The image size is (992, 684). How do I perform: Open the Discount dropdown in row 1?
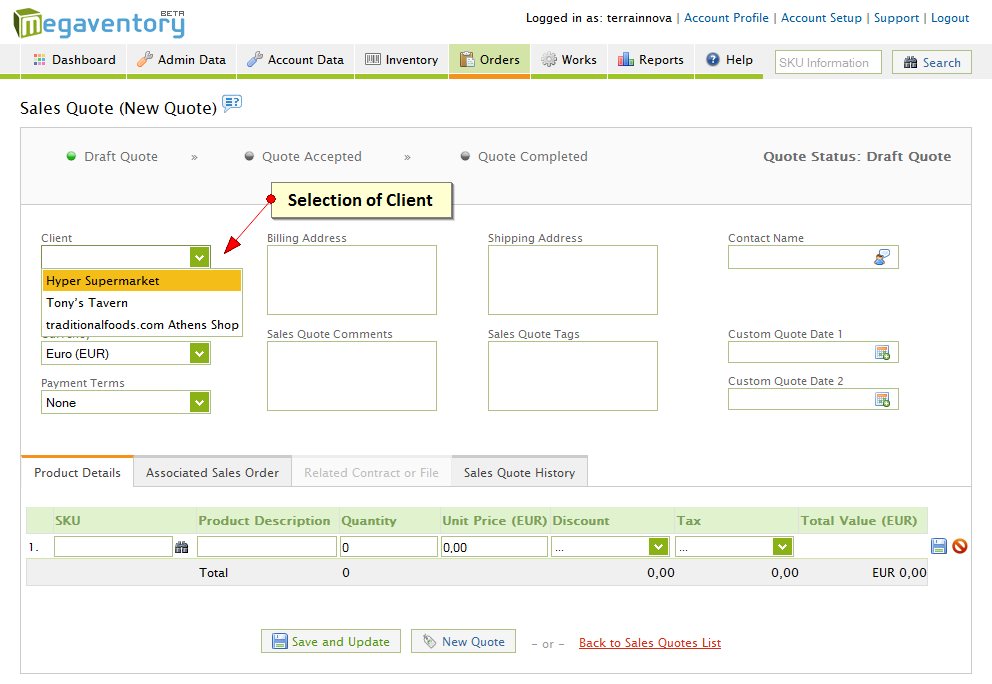tap(658, 547)
